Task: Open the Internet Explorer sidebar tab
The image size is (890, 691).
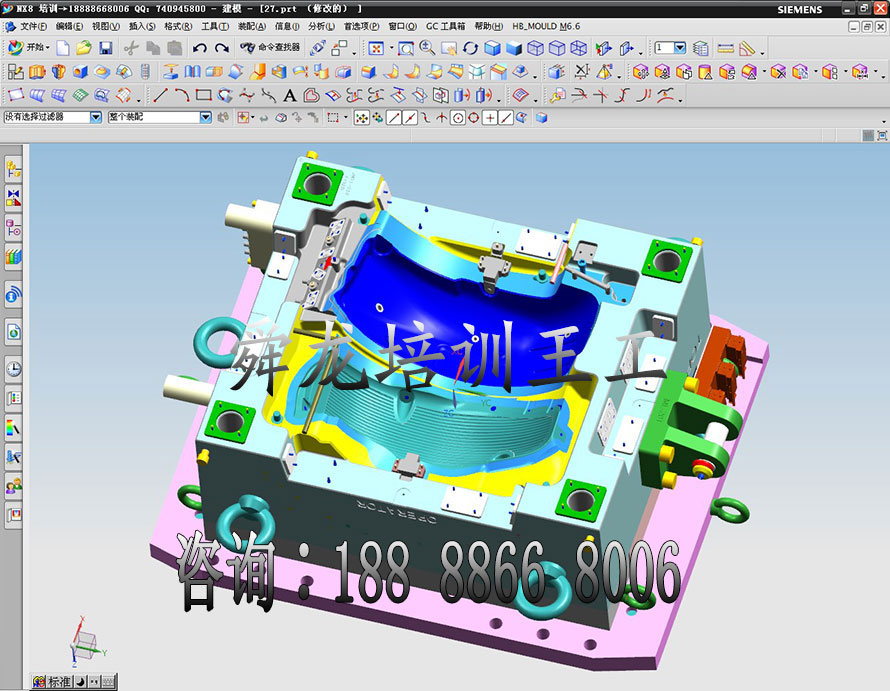Action: coord(14,332)
